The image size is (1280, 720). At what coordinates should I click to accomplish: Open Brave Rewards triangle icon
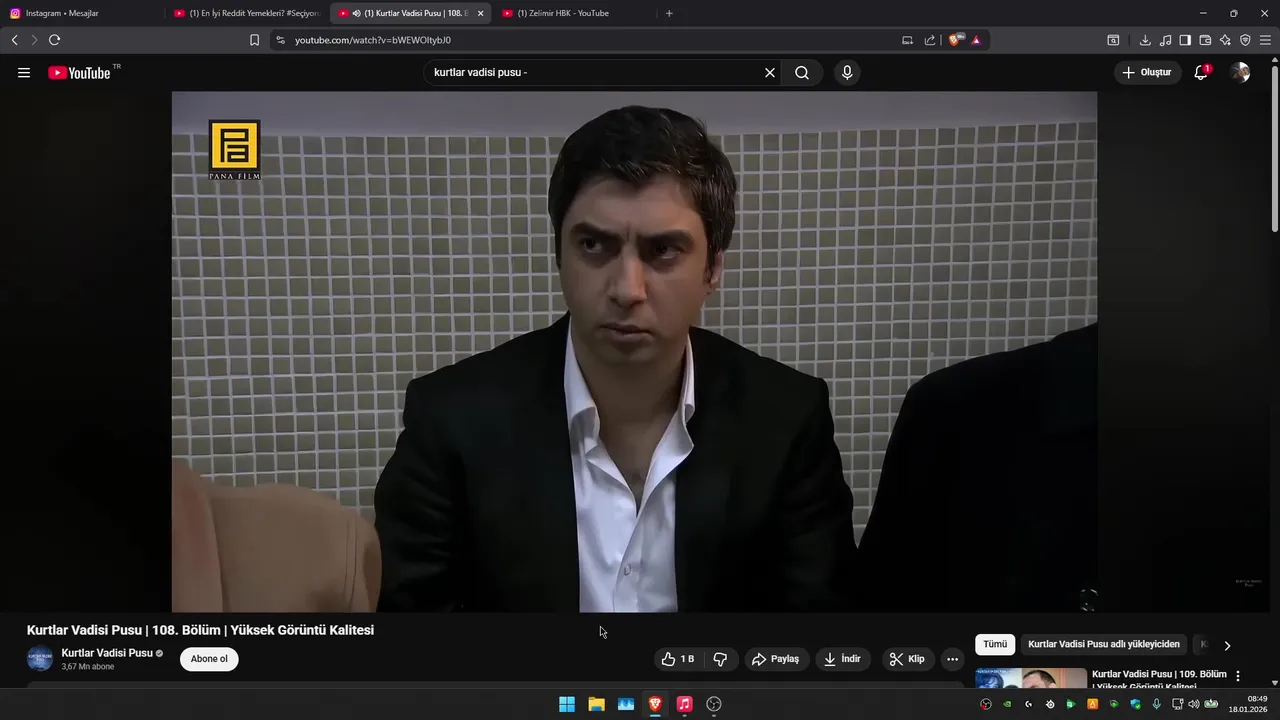coord(976,40)
